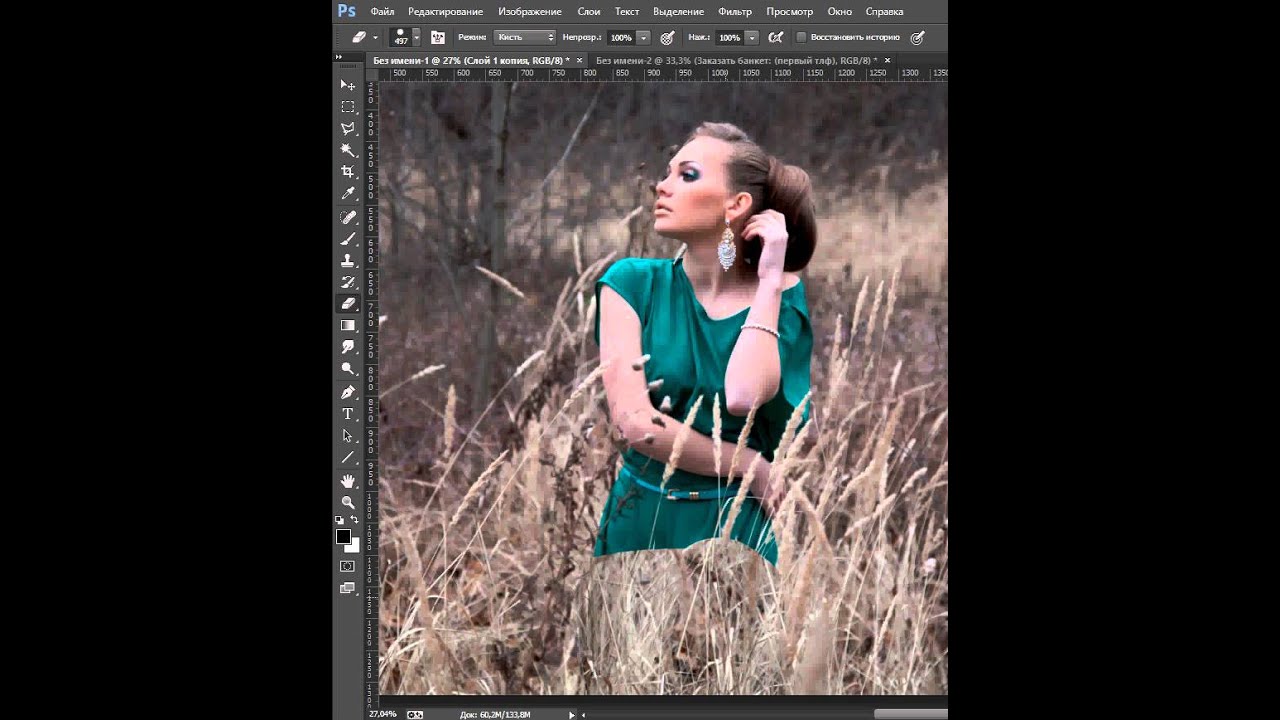Select the Pen tool
This screenshot has height=720, width=1280.
[348, 392]
